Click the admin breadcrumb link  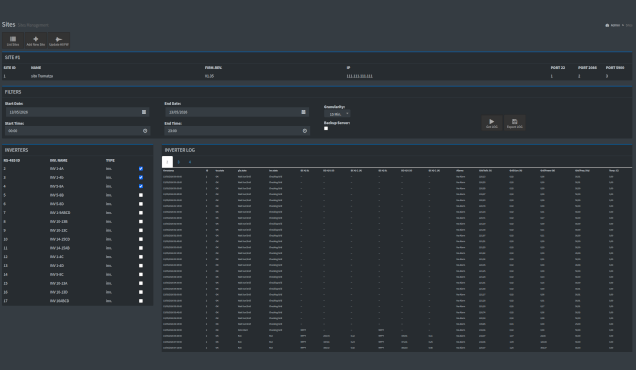pyautogui.click(x=615, y=25)
